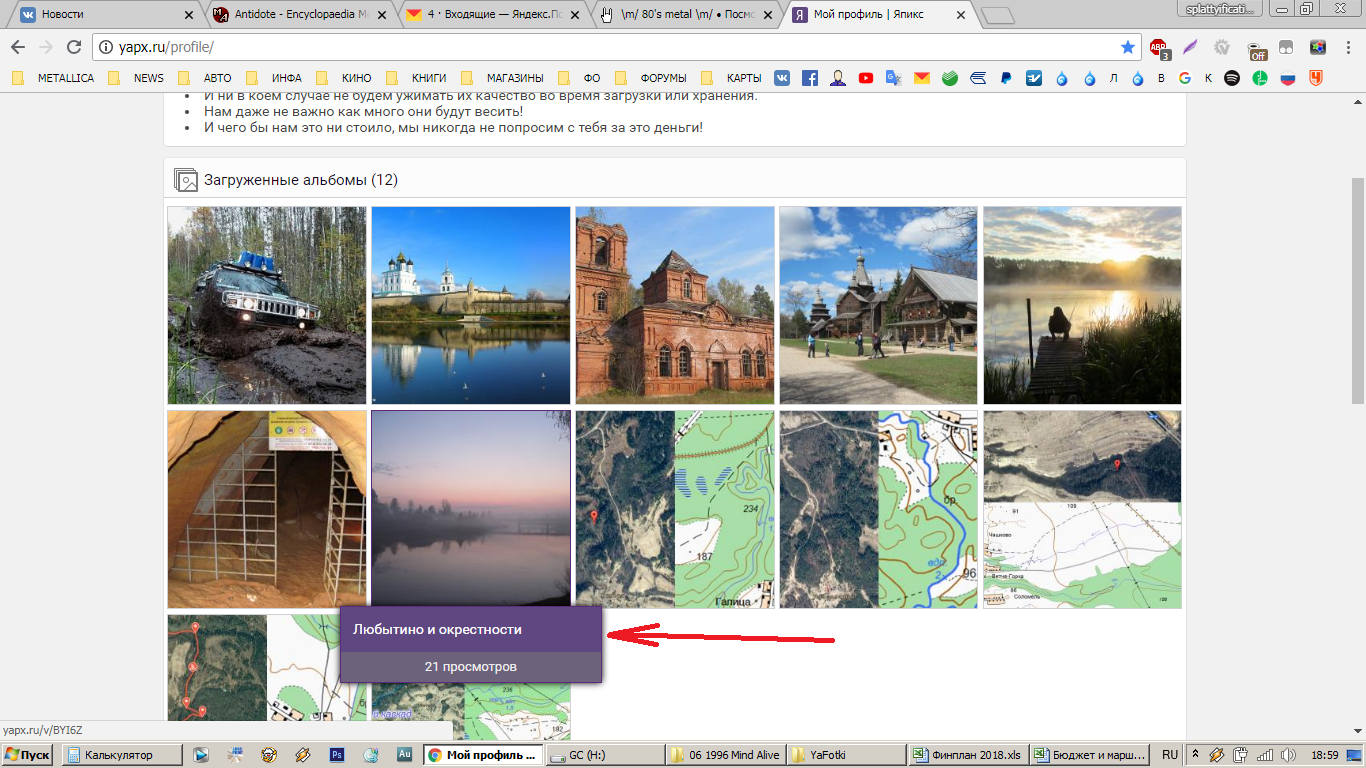Open the misty pink lake album
The height and width of the screenshot is (768, 1366).
pos(471,508)
